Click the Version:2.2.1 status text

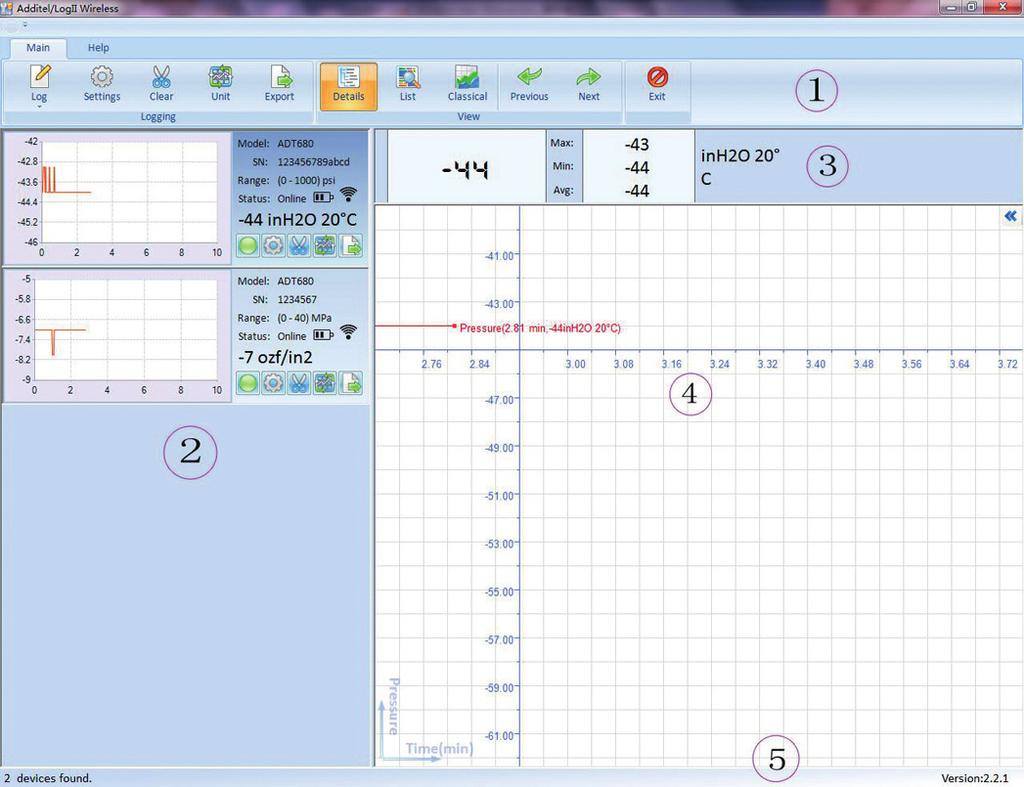point(974,778)
